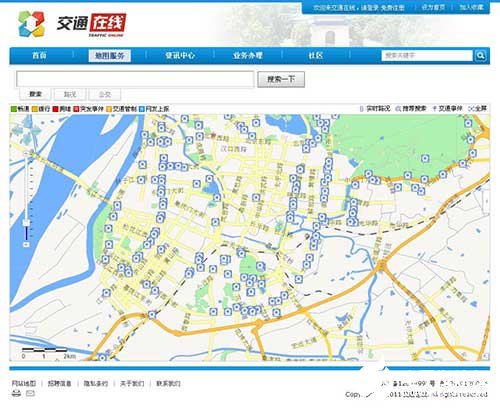Open the 地图服务 navigation menu item

(x=110, y=56)
